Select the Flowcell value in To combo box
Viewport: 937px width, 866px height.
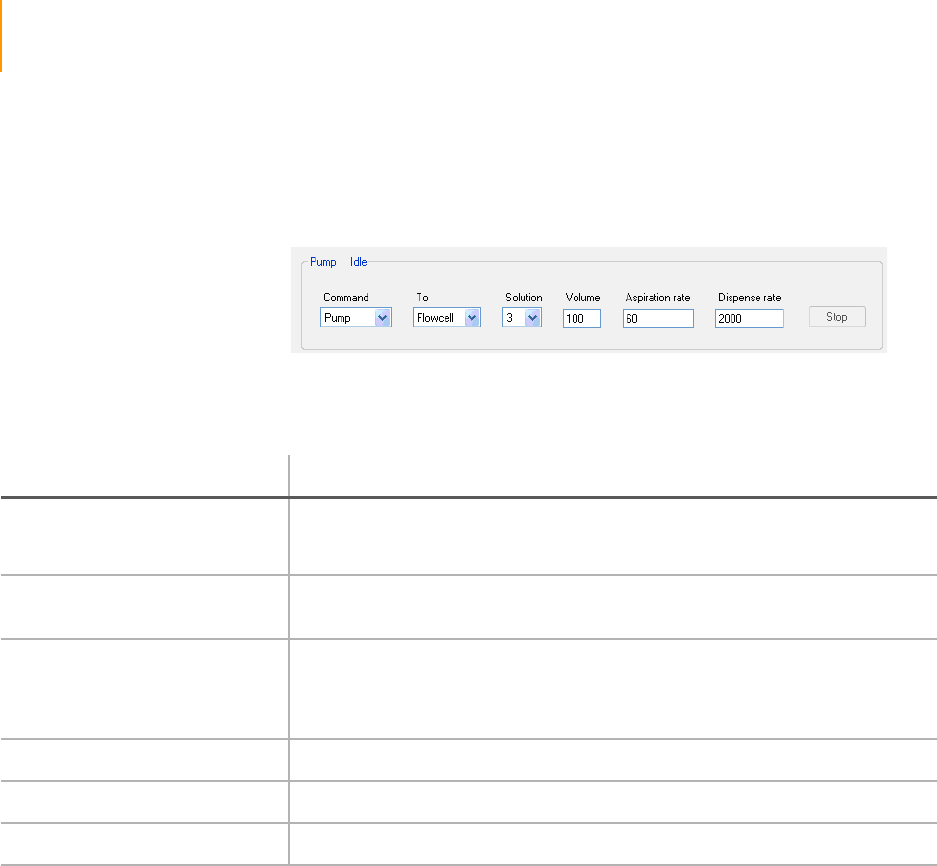pyautogui.click(x=438, y=318)
